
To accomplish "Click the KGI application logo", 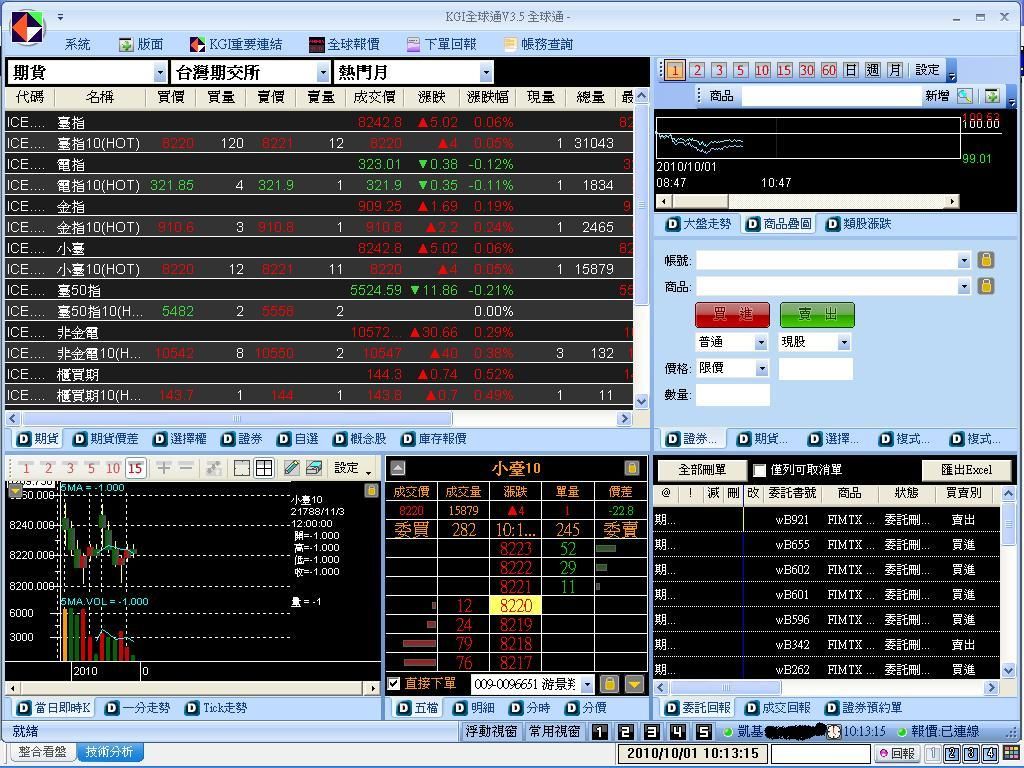I will point(26,28).
